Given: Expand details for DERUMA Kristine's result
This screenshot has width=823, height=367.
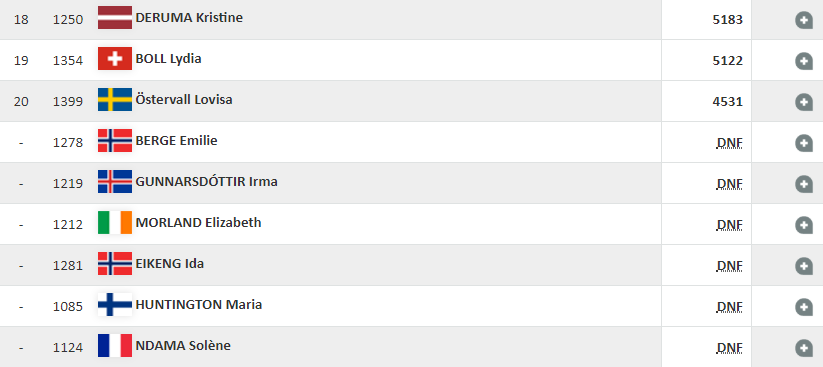Looking at the screenshot, I should (x=804, y=20).
